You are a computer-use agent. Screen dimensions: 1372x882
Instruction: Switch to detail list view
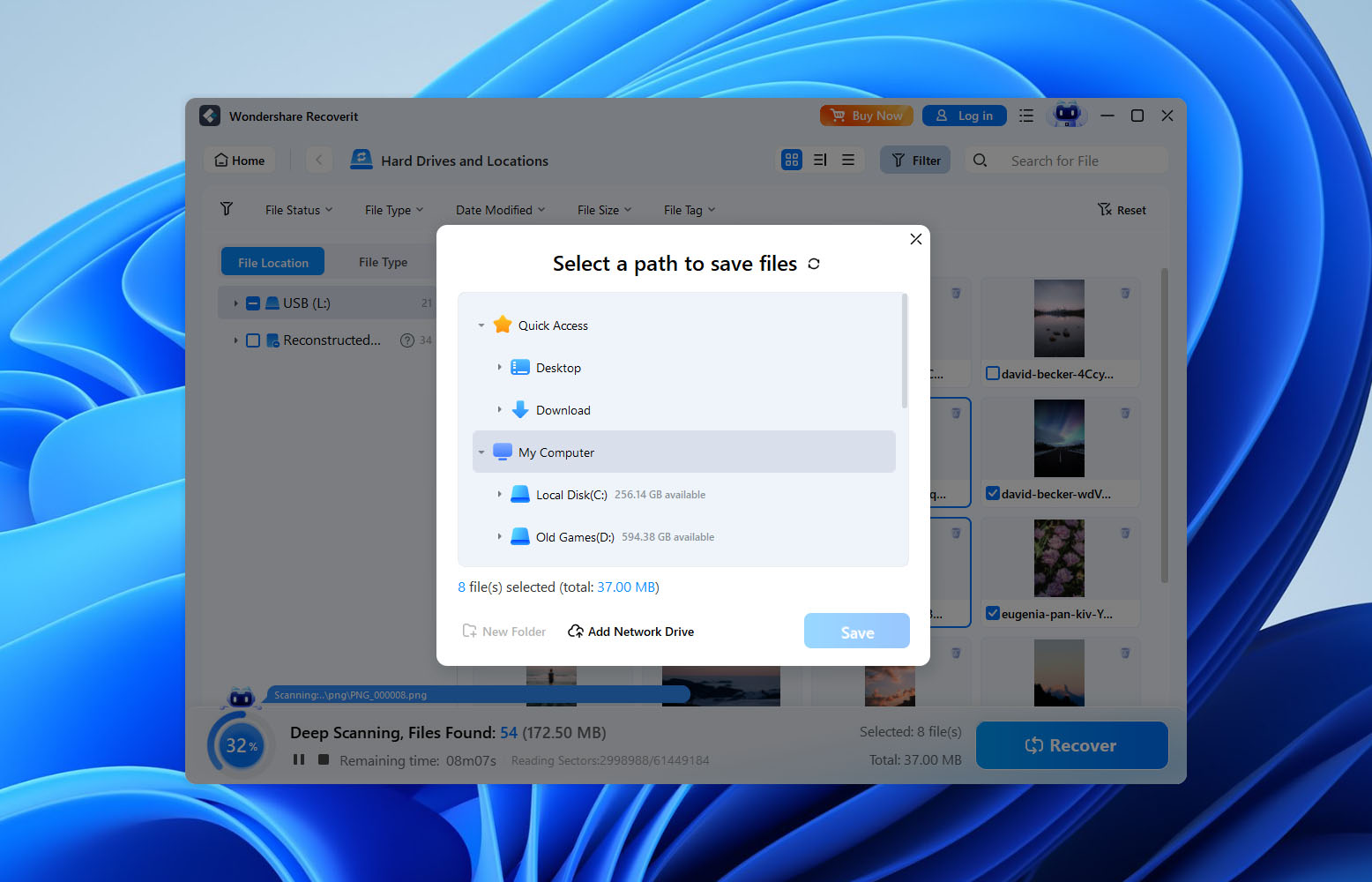click(x=820, y=160)
